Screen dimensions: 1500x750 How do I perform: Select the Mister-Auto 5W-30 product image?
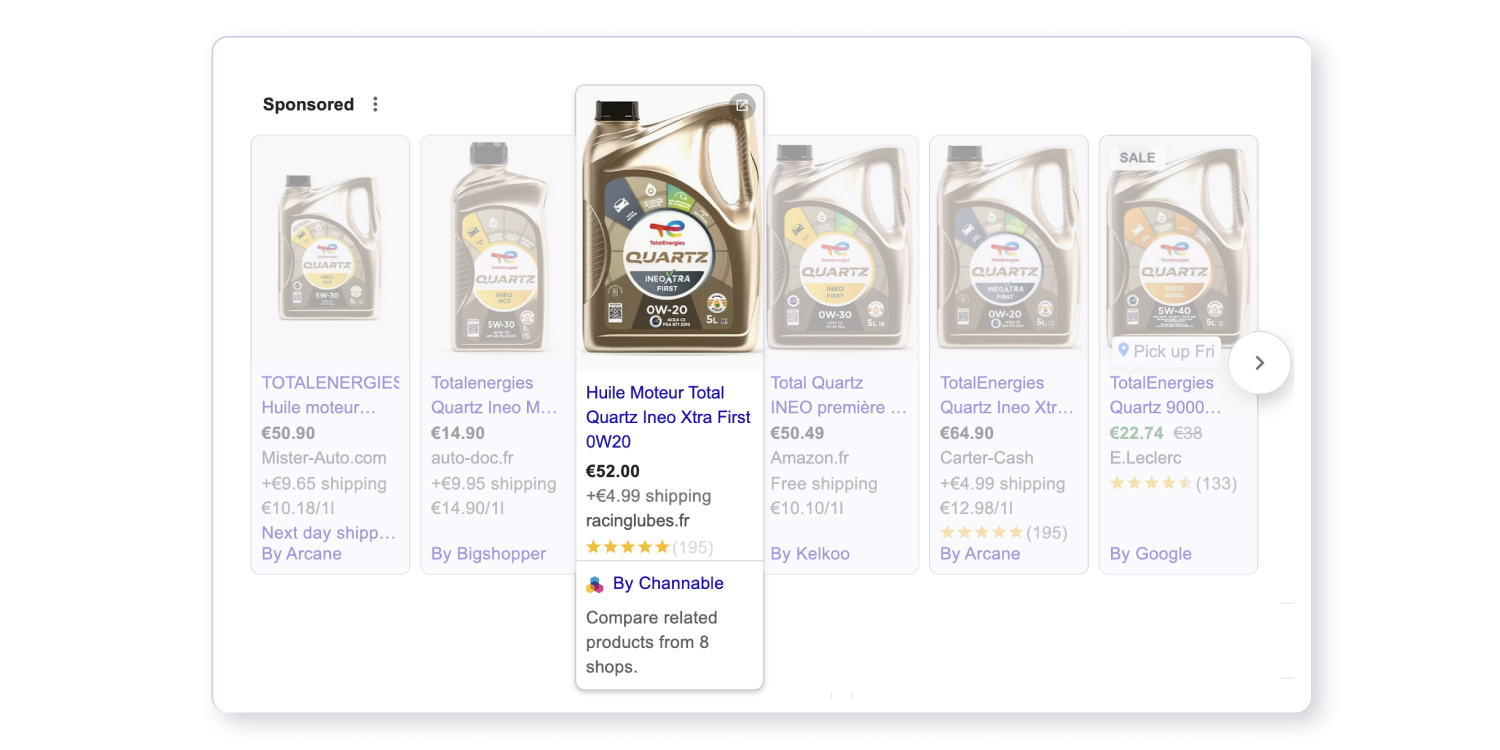pyautogui.click(x=330, y=248)
